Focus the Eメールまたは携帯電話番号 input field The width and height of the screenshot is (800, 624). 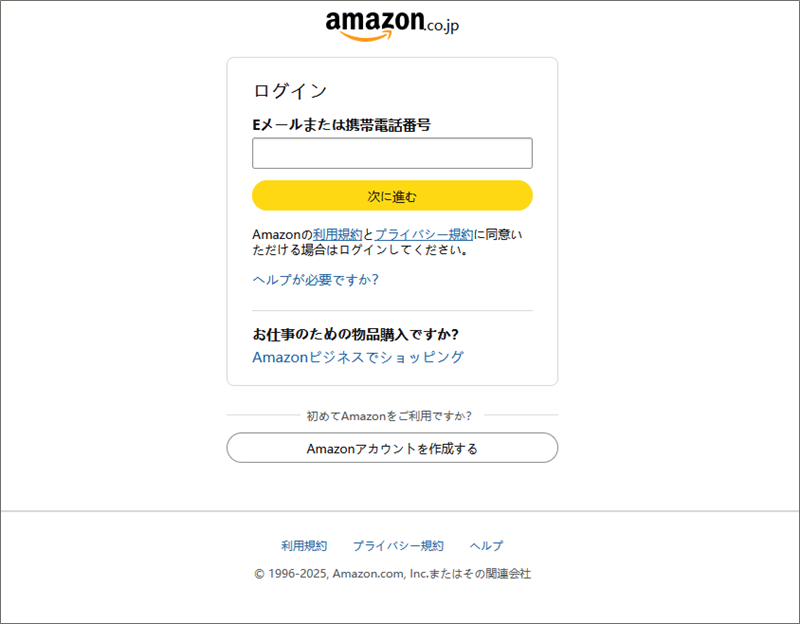tap(392, 153)
